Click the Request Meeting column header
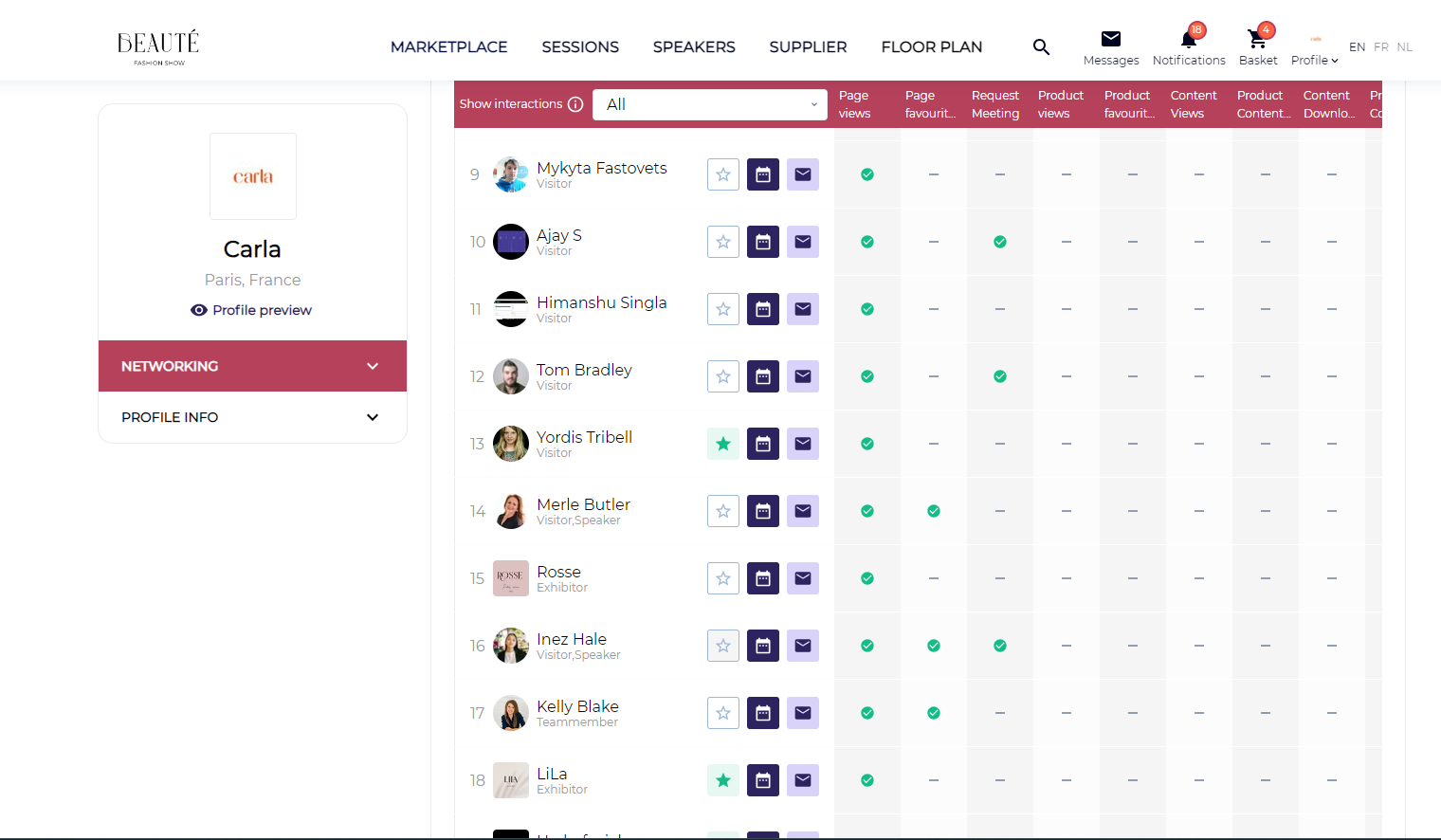Screen dimensions: 1441x840 (995, 104)
